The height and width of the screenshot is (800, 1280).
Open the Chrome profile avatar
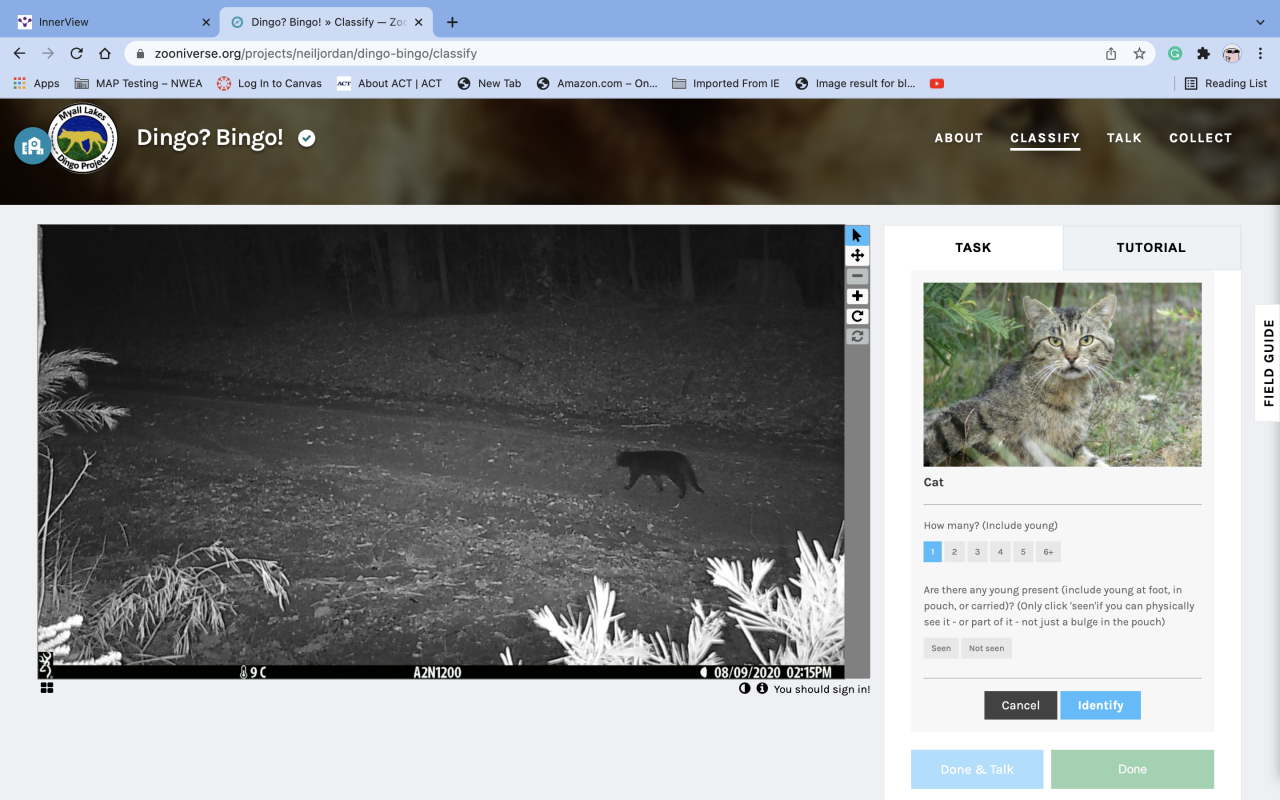point(1231,54)
